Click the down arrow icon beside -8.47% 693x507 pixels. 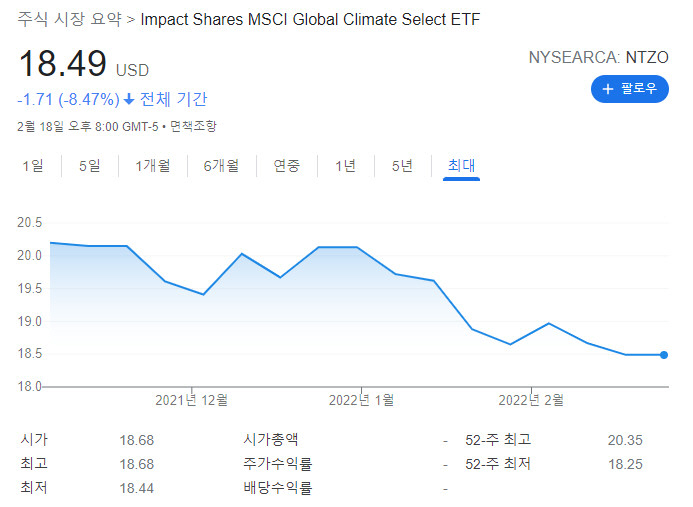tap(129, 99)
